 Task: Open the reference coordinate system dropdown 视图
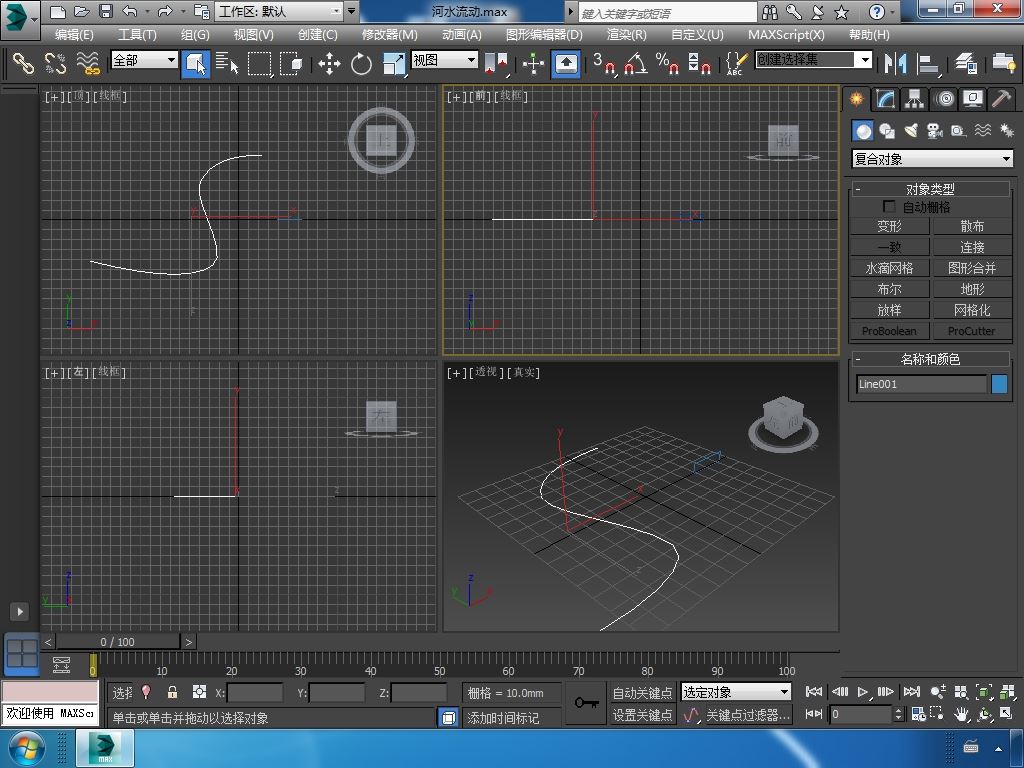(445, 60)
